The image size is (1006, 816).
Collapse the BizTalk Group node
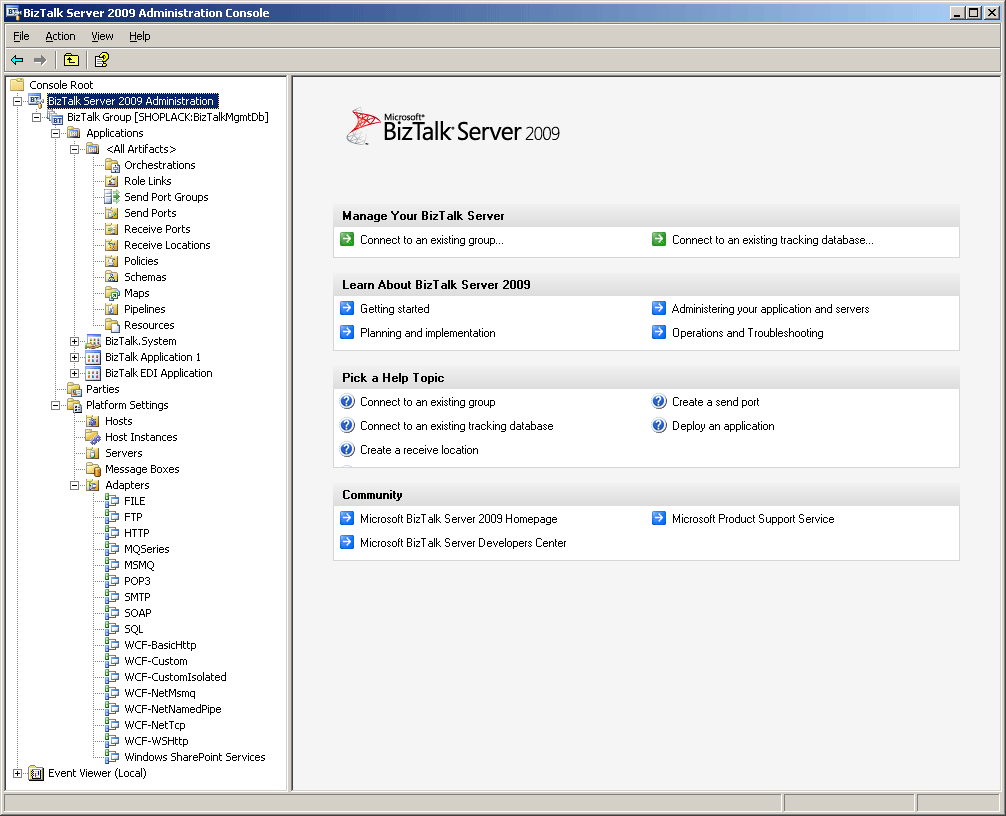[x=37, y=117]
